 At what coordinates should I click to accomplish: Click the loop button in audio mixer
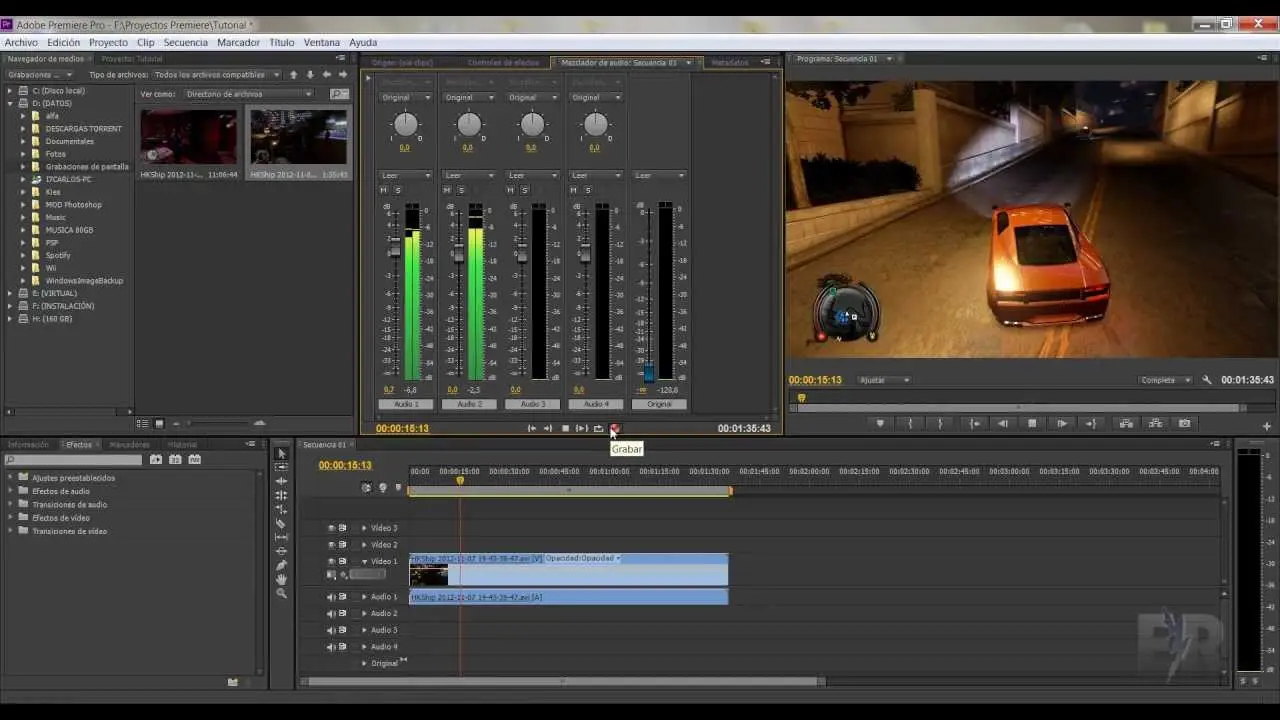pos(598,428)
